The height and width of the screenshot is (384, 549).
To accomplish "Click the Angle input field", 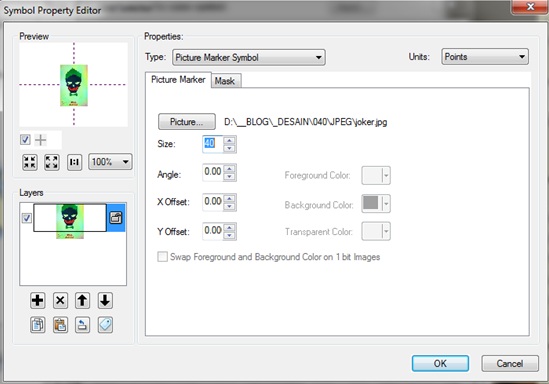I will point(213,172).
